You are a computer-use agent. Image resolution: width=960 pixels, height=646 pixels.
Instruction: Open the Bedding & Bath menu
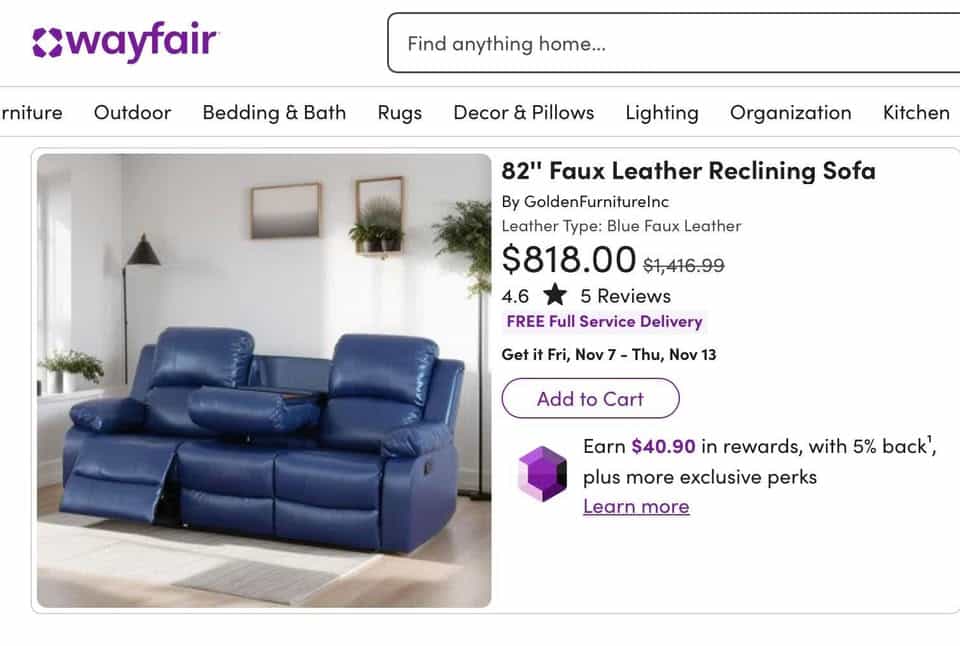pos(274,113)
